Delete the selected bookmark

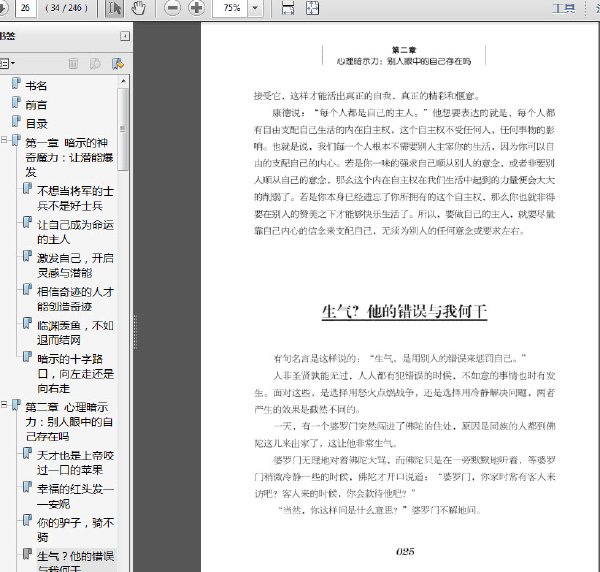73,64
